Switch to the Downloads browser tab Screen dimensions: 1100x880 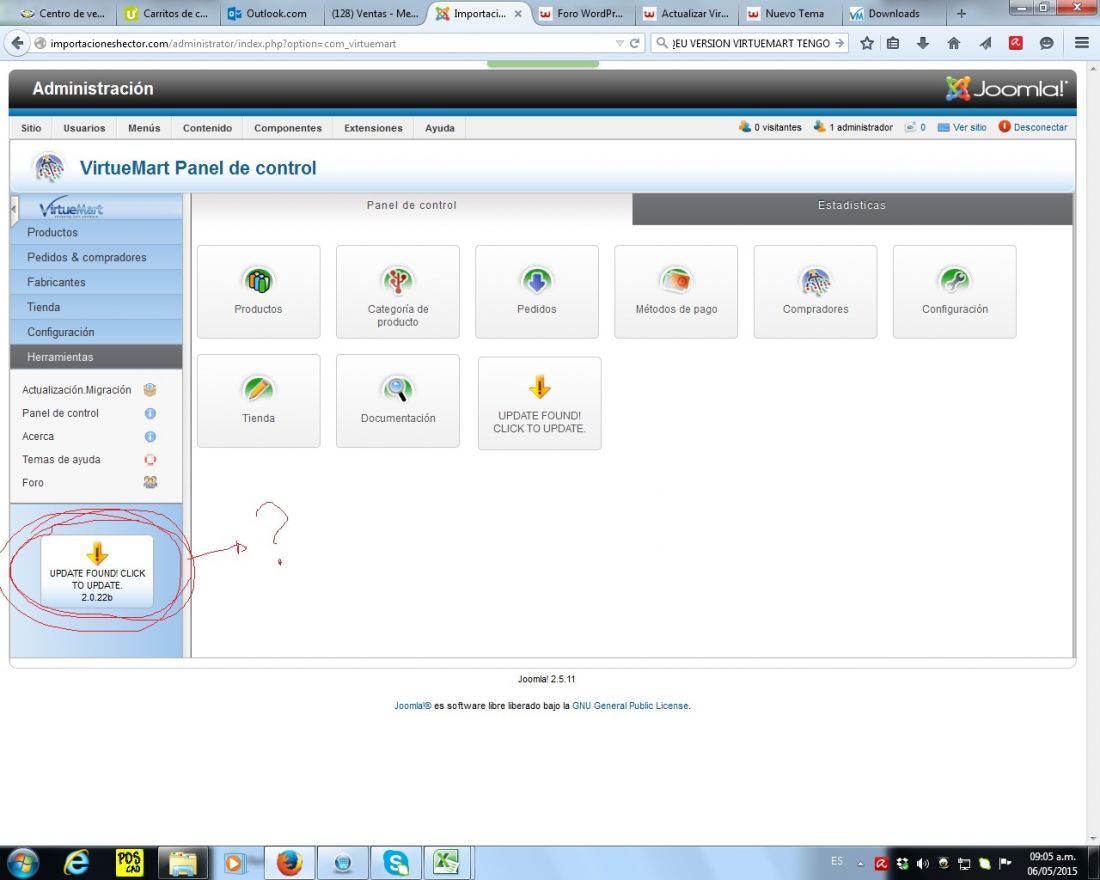click(x=891, y=13)
